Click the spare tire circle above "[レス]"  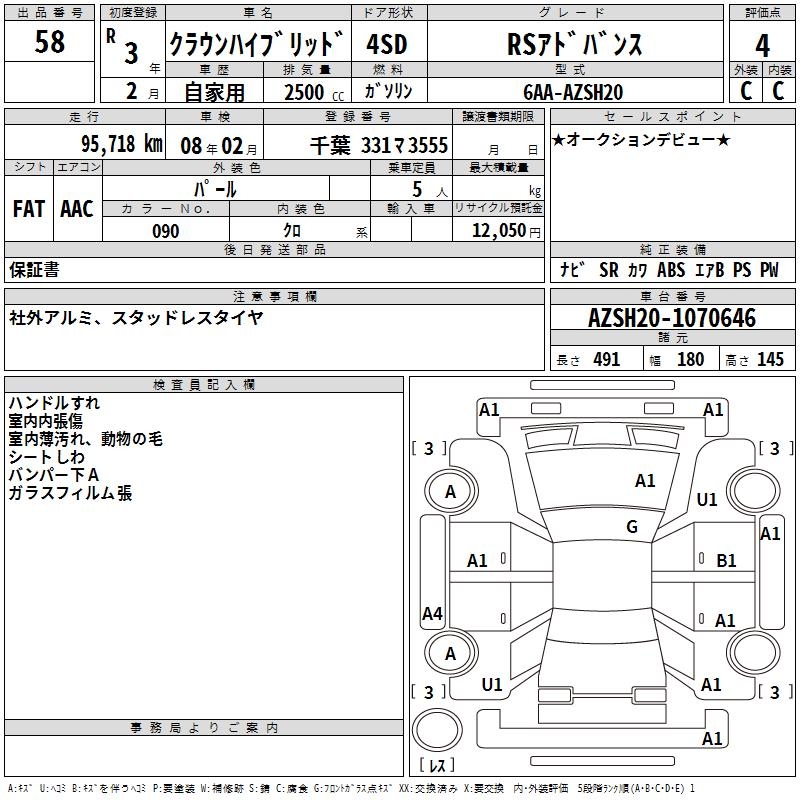(437, 730)
